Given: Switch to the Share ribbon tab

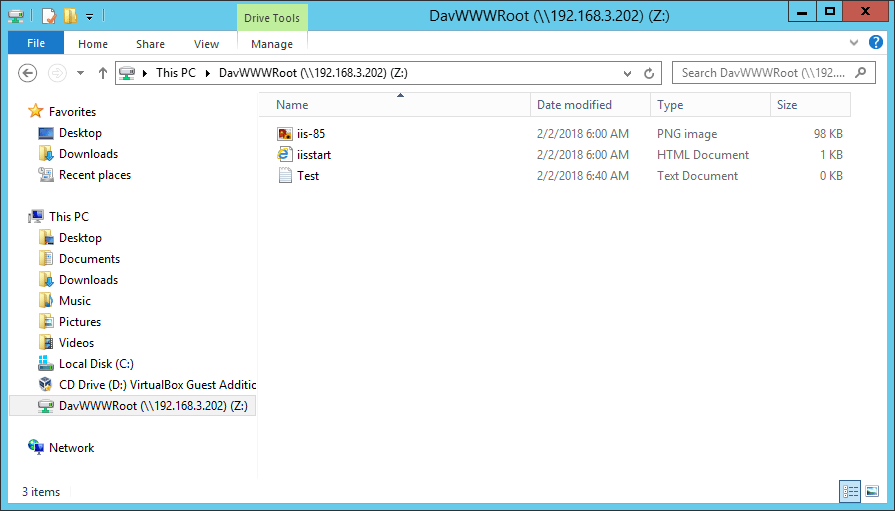Looking at the screenshot, I should point(150,44).
